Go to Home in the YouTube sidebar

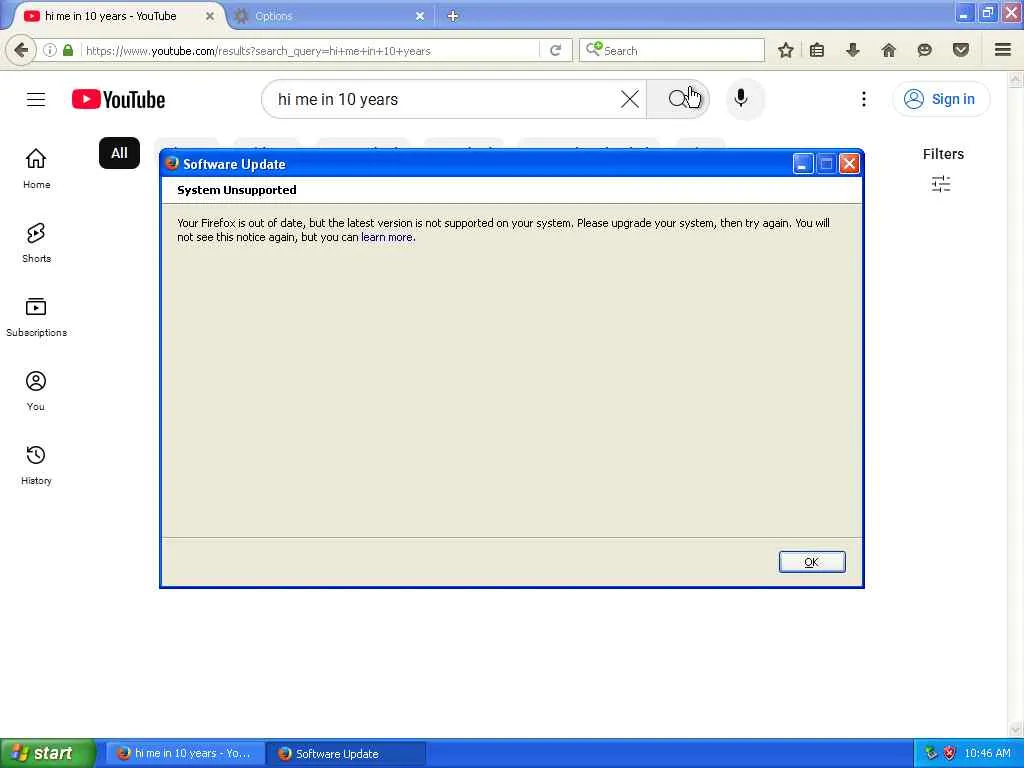tap(36, 168)
